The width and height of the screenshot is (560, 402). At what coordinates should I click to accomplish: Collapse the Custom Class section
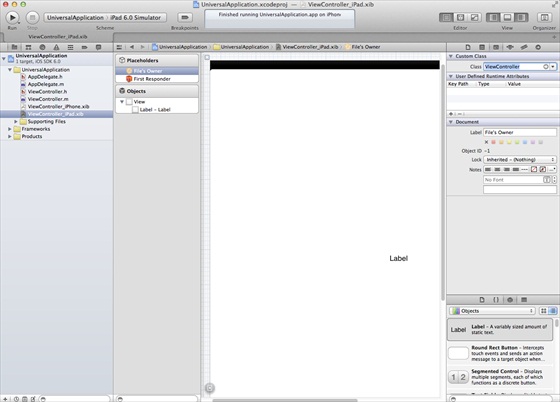click(x=451, y=56)
